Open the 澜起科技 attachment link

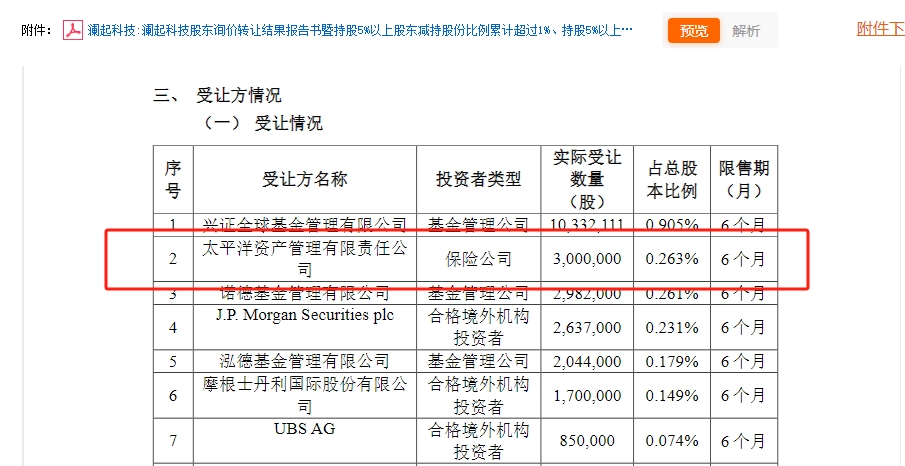360,30
